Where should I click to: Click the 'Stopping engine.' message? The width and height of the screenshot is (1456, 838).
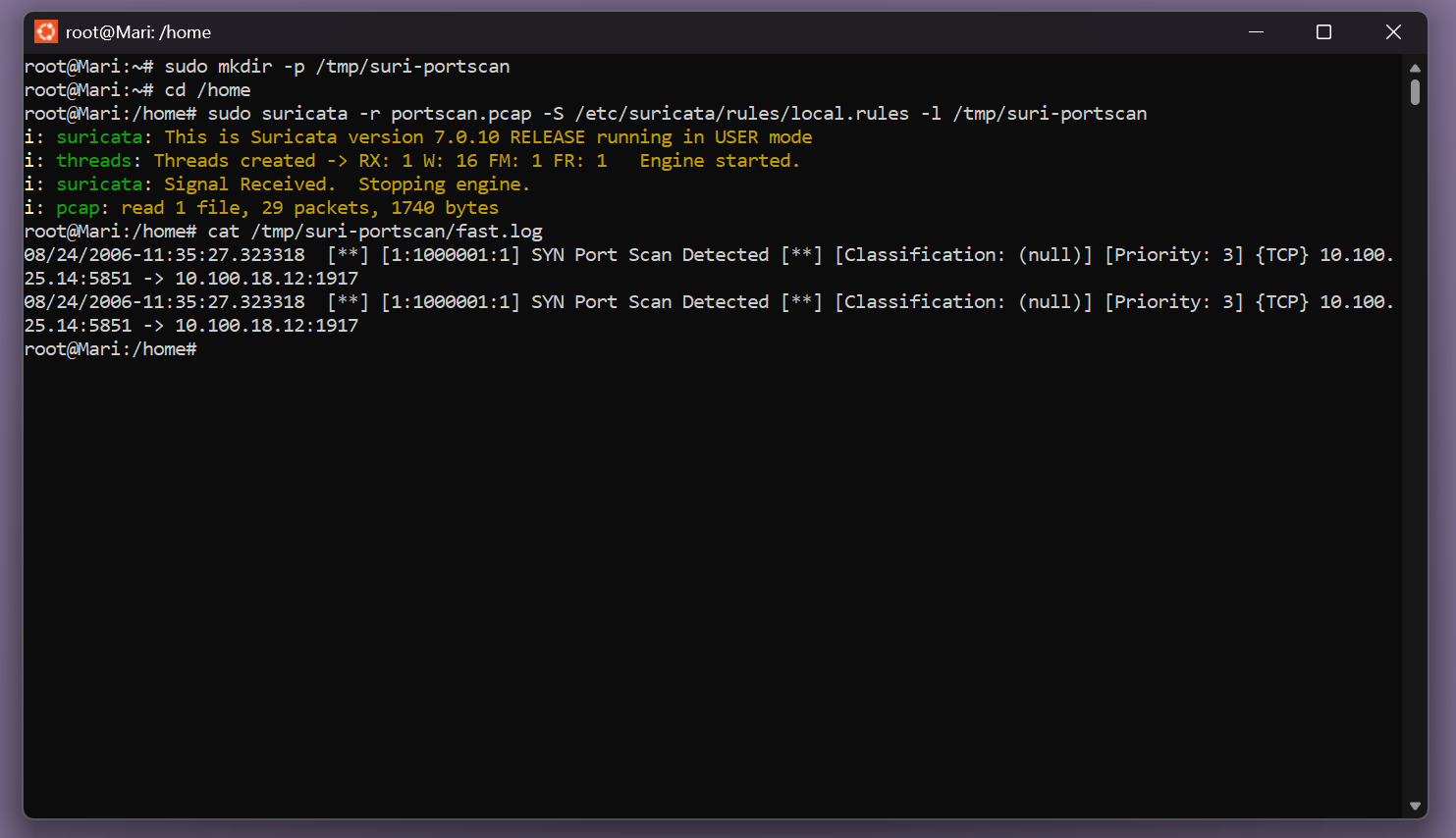click(445, 184)
